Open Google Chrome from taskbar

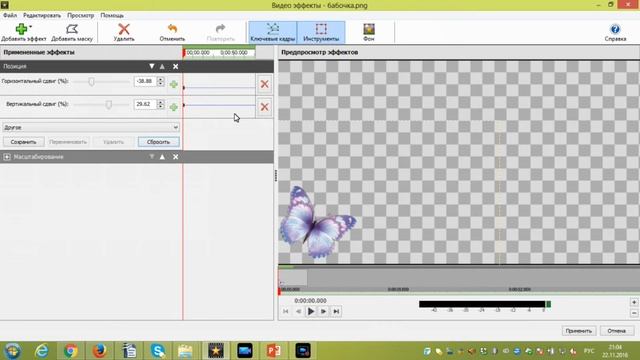click(x=71, y=351)
